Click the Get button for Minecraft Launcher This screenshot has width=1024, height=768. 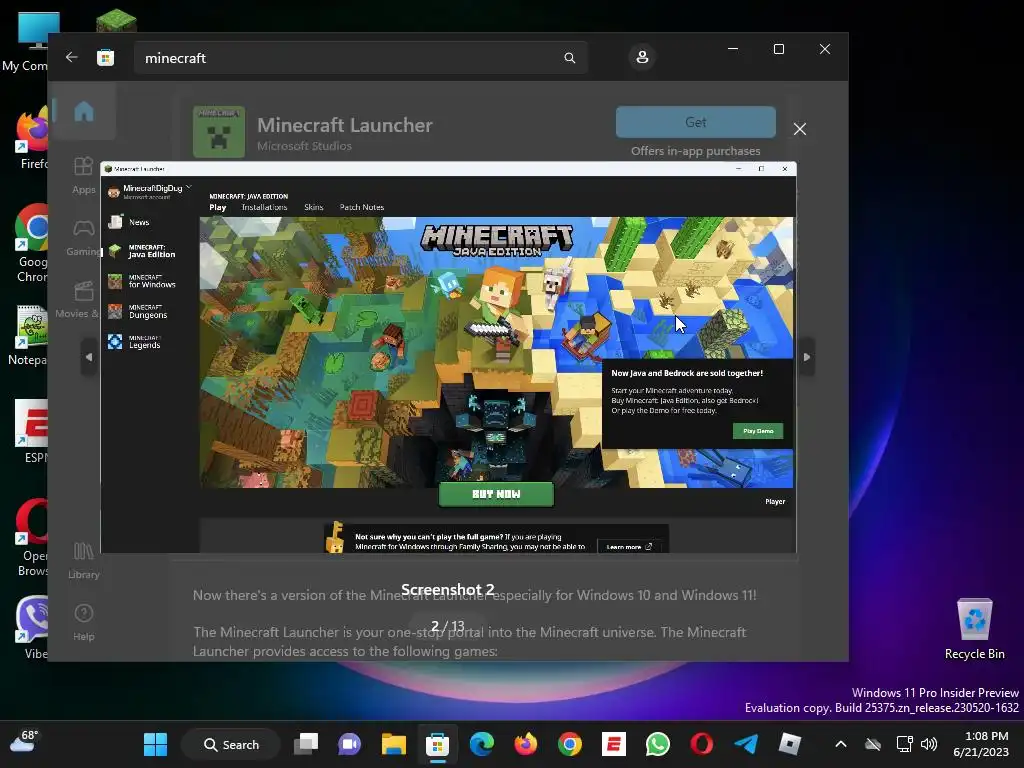click(696, 122)
